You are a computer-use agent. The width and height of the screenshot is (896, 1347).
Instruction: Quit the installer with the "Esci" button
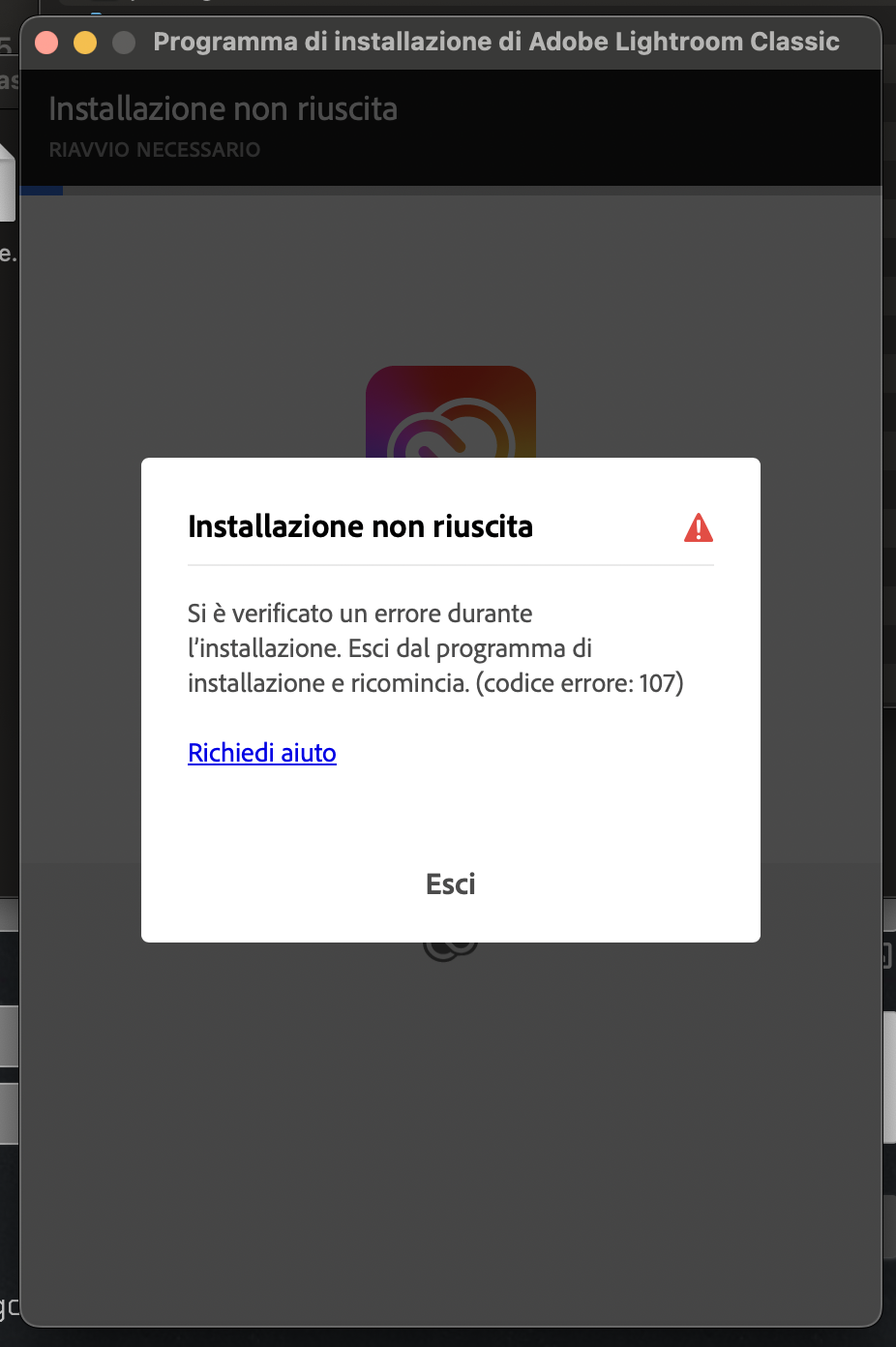coord(451,883)
